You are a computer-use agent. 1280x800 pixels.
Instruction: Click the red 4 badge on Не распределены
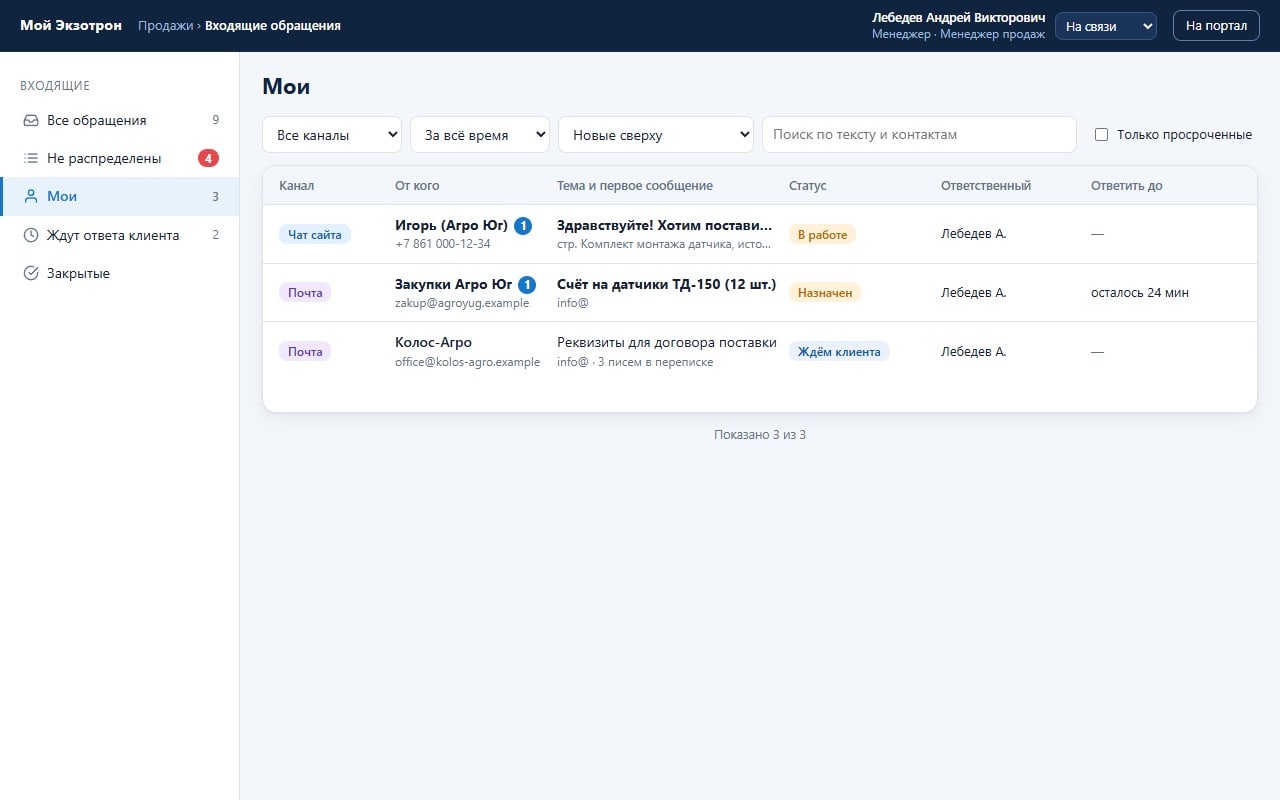coord(208,158)
